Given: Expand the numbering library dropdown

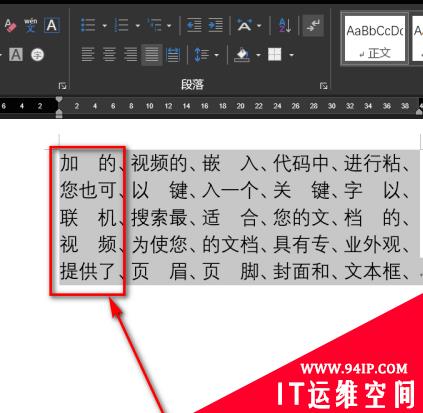Looking at the screenshot, I should (x=138, y=26).
